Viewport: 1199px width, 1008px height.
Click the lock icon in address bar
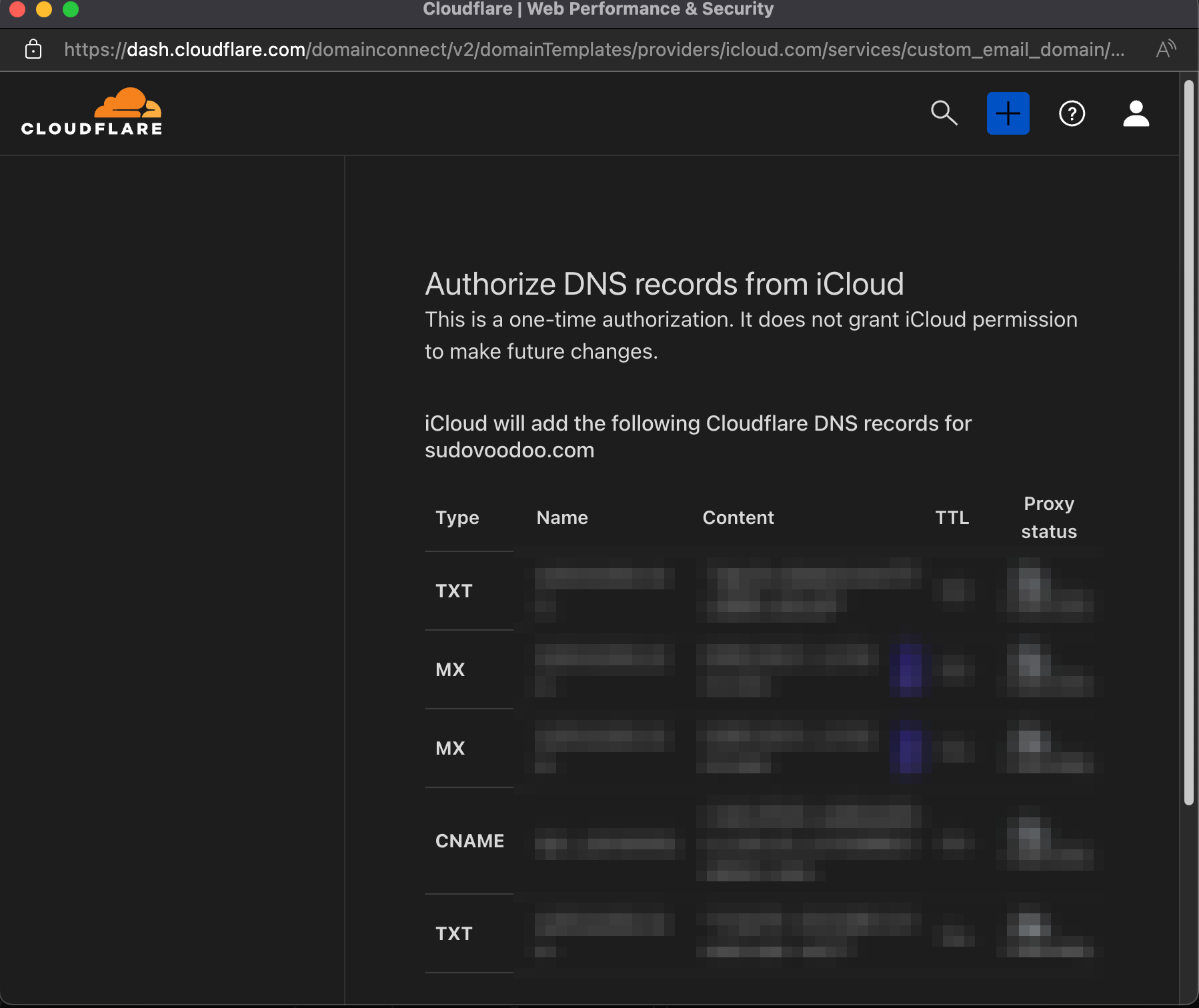[33, 49]
